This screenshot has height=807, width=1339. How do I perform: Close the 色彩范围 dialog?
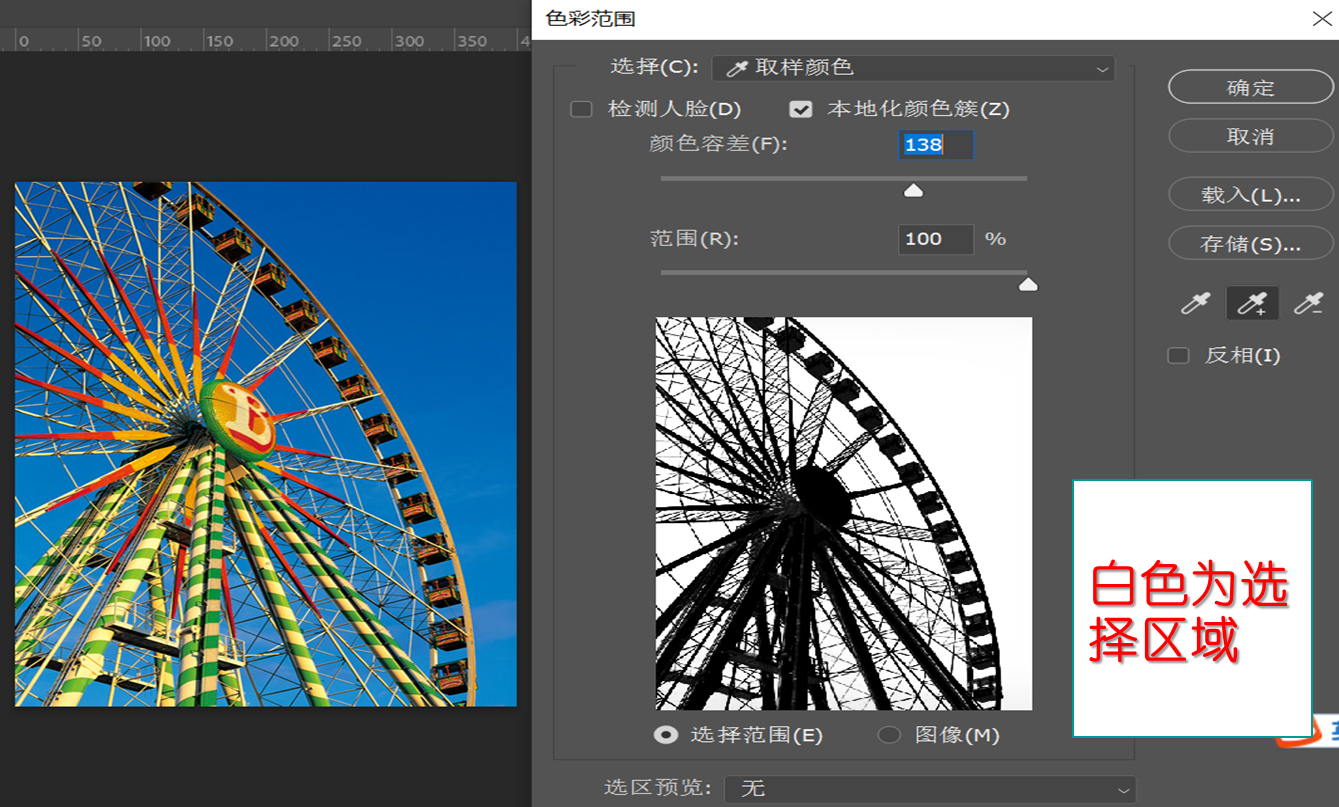coord(1321,18)
